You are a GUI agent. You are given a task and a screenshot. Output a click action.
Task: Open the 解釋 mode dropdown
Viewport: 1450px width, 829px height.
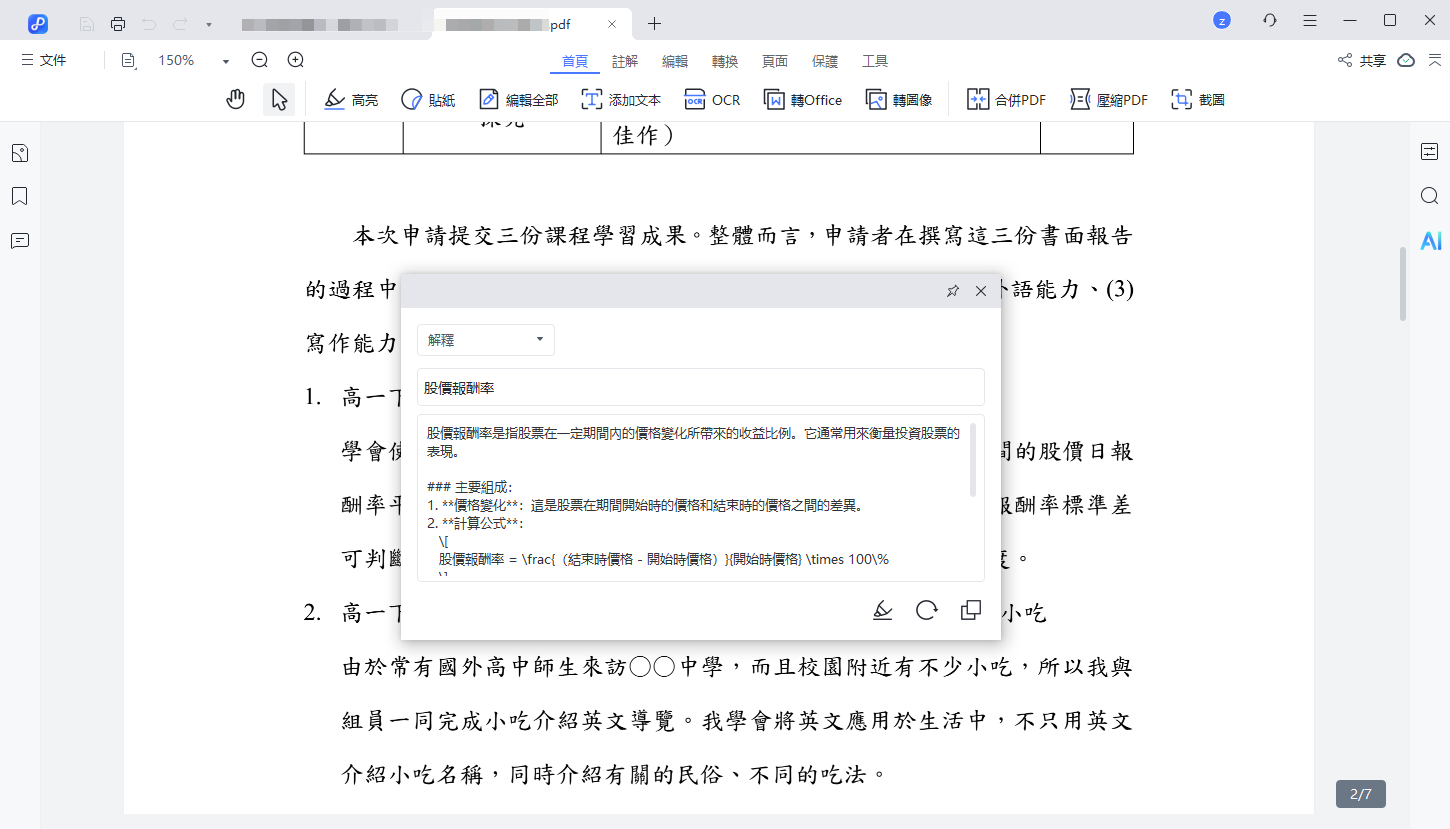click(x=485, y=340)
